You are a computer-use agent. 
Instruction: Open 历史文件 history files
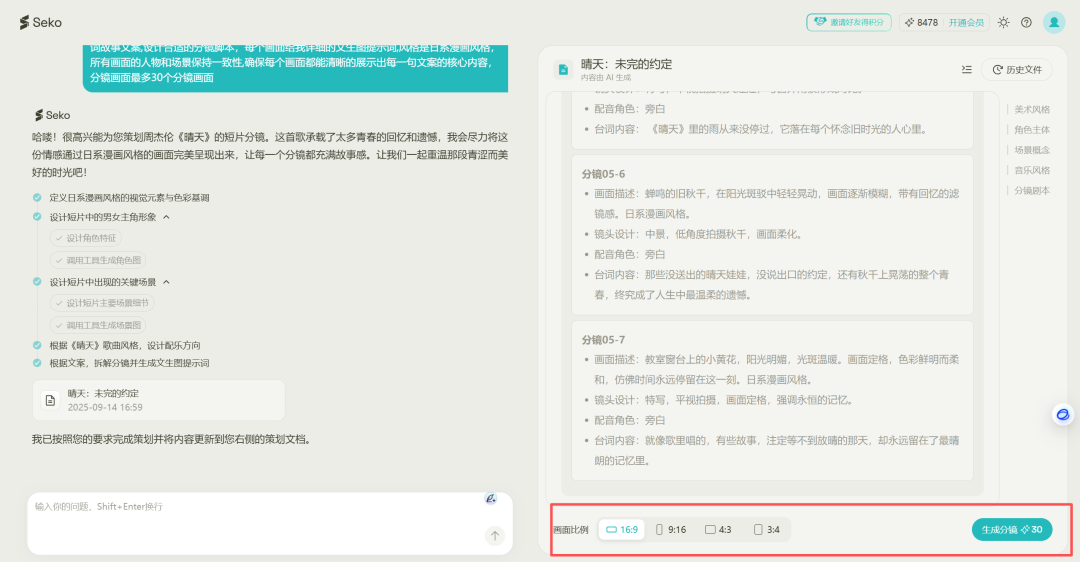click(x=1017, y=70)
